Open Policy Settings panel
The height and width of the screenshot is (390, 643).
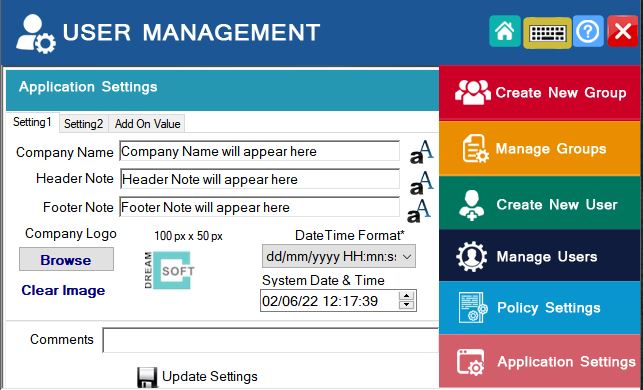(540, 308)
